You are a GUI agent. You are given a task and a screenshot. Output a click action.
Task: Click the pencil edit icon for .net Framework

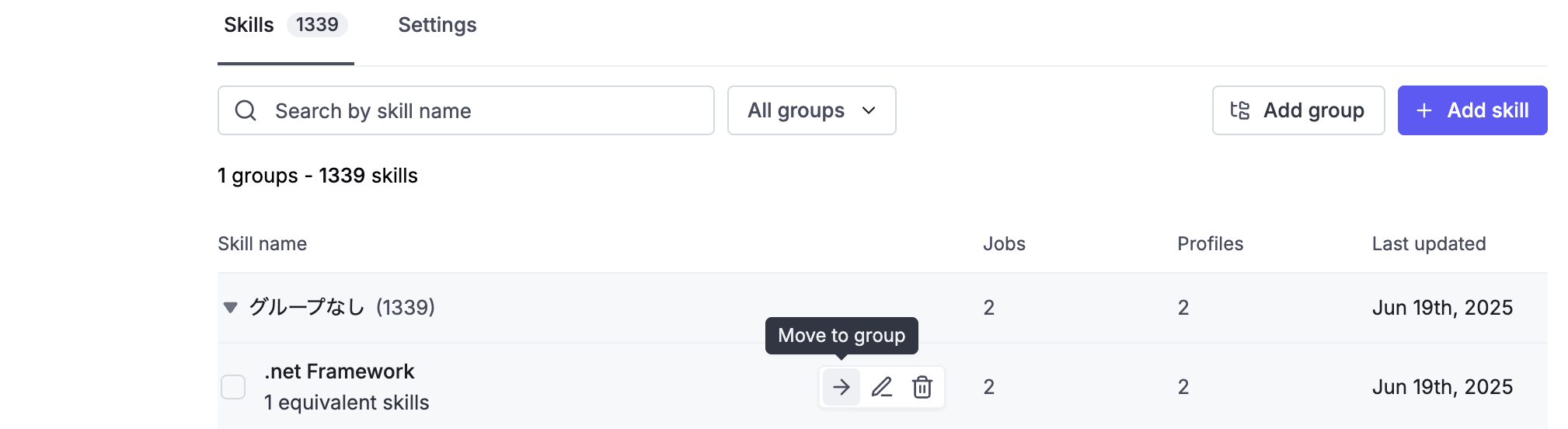(x=882, y=387)
